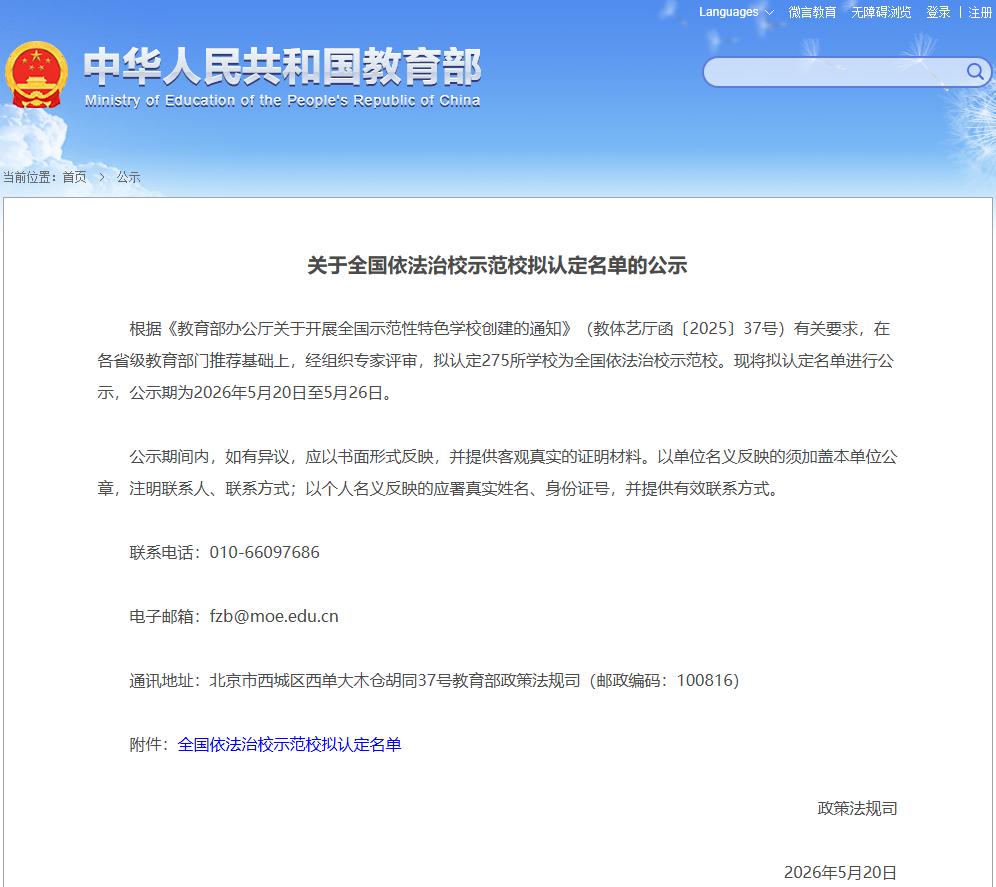The image size is (996, 887).
Task: Click the announcement heading 关于全国依法治校示范校拟认定名单的公示
Action: click(497, 265)
